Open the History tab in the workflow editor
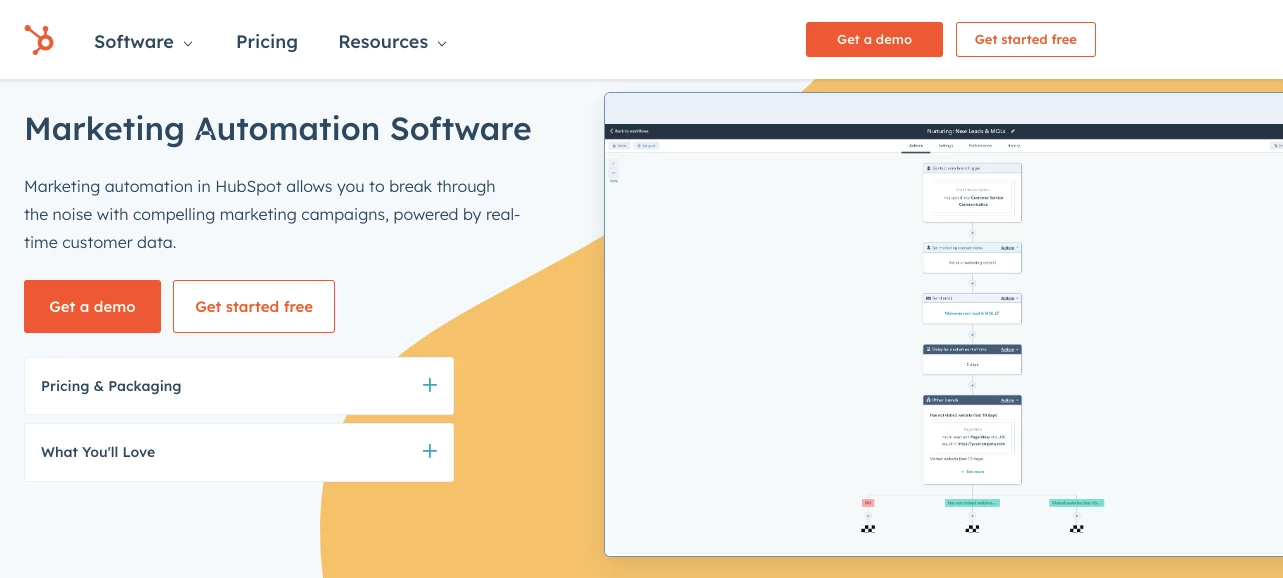This screenshot has height=578, width=1283. pos(1014,146)
